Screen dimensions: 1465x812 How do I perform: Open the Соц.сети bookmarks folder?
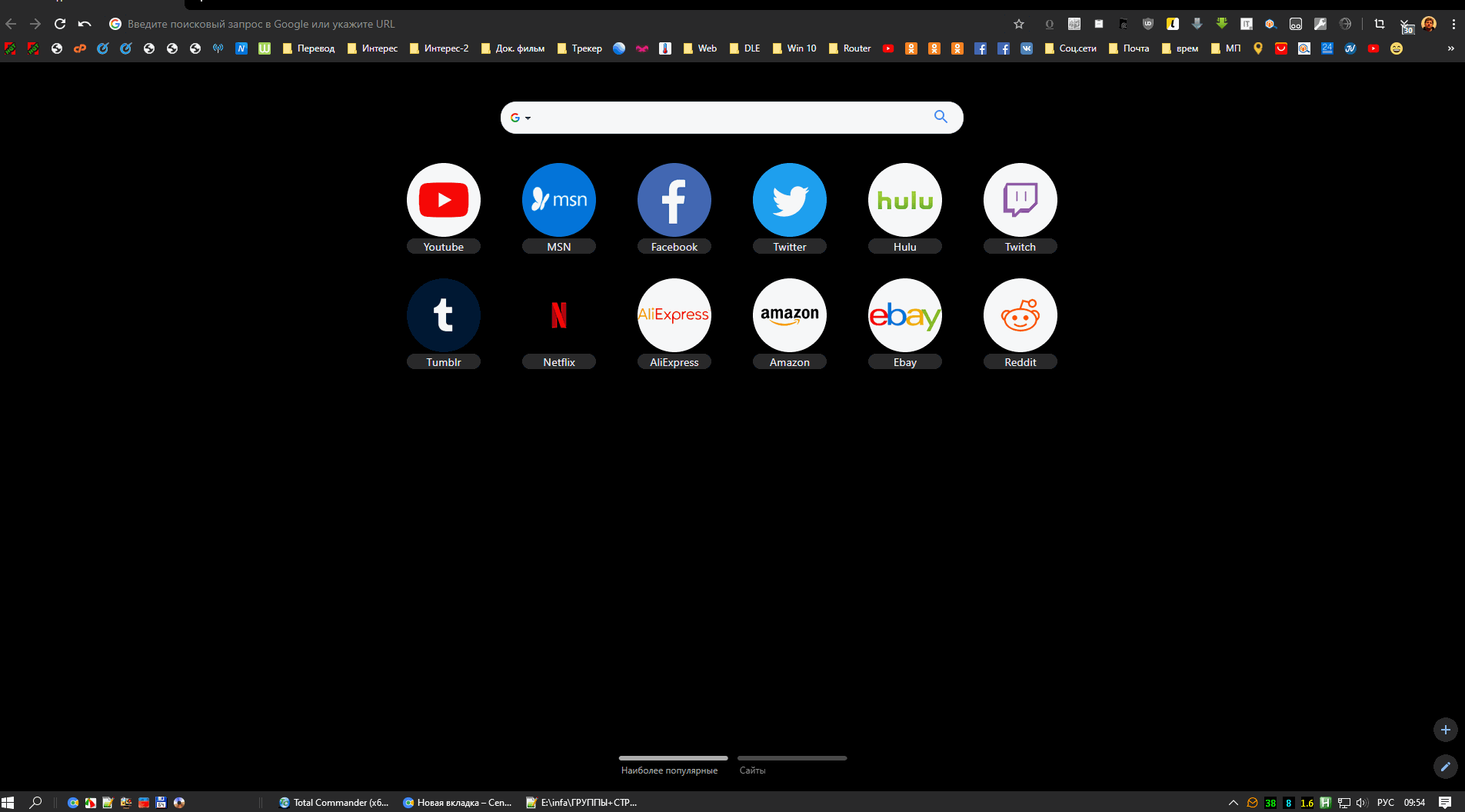(1070, 48)
